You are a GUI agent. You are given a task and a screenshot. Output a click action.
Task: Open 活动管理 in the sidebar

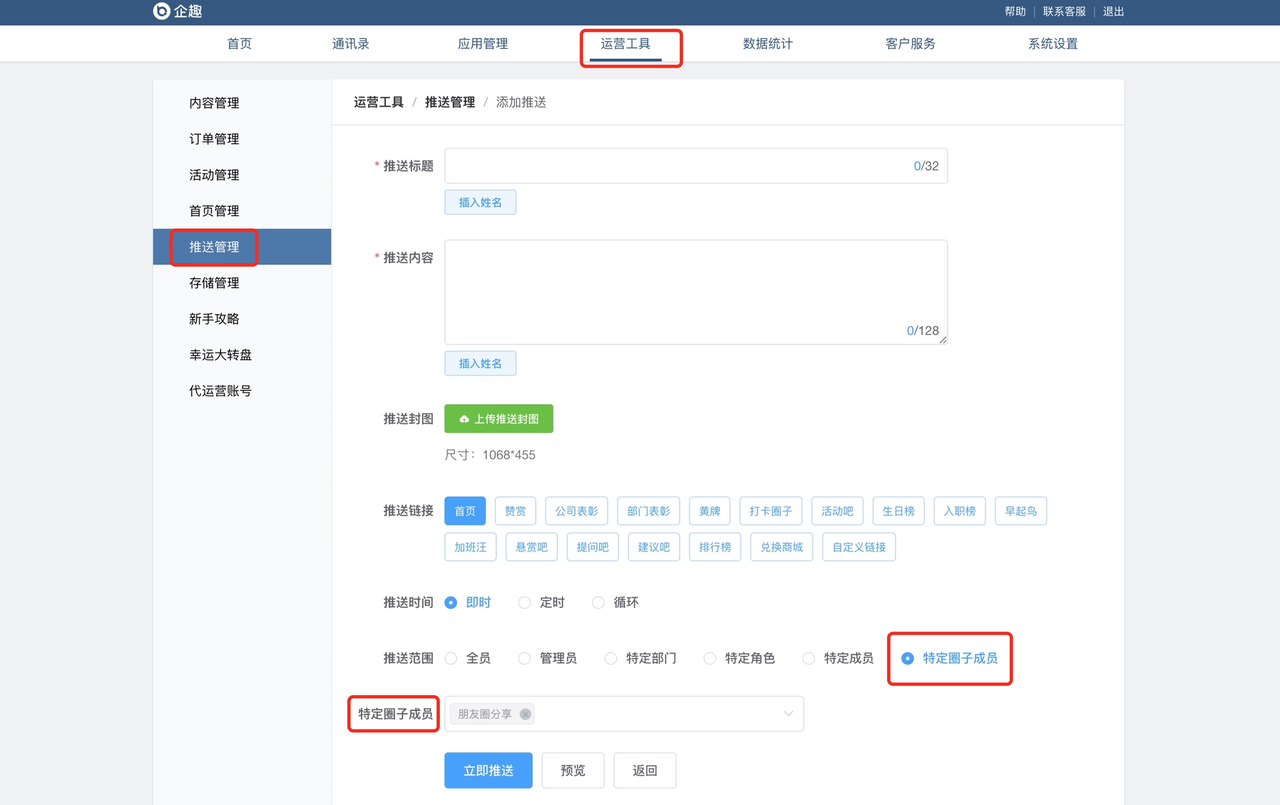pyautogui.click(x=242, y=175)
